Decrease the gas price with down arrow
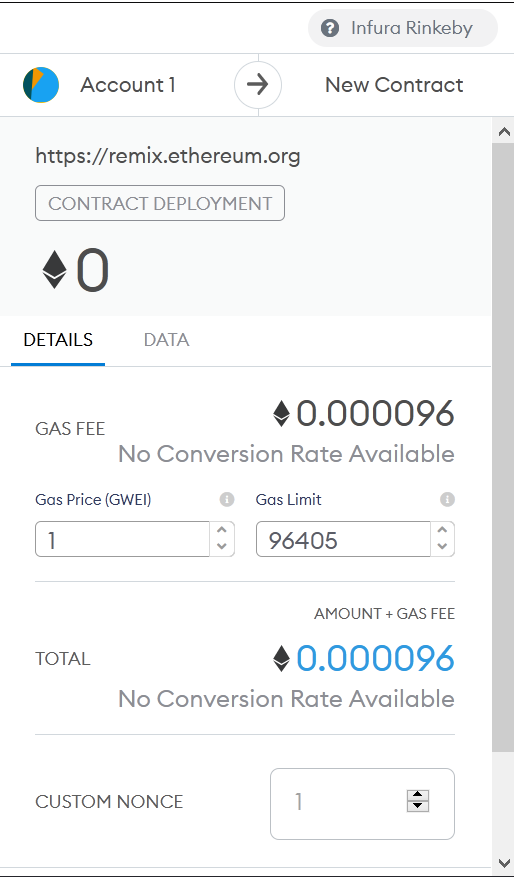Image resolution: width=514 pixels, height=877 pixels. point(222,546)
